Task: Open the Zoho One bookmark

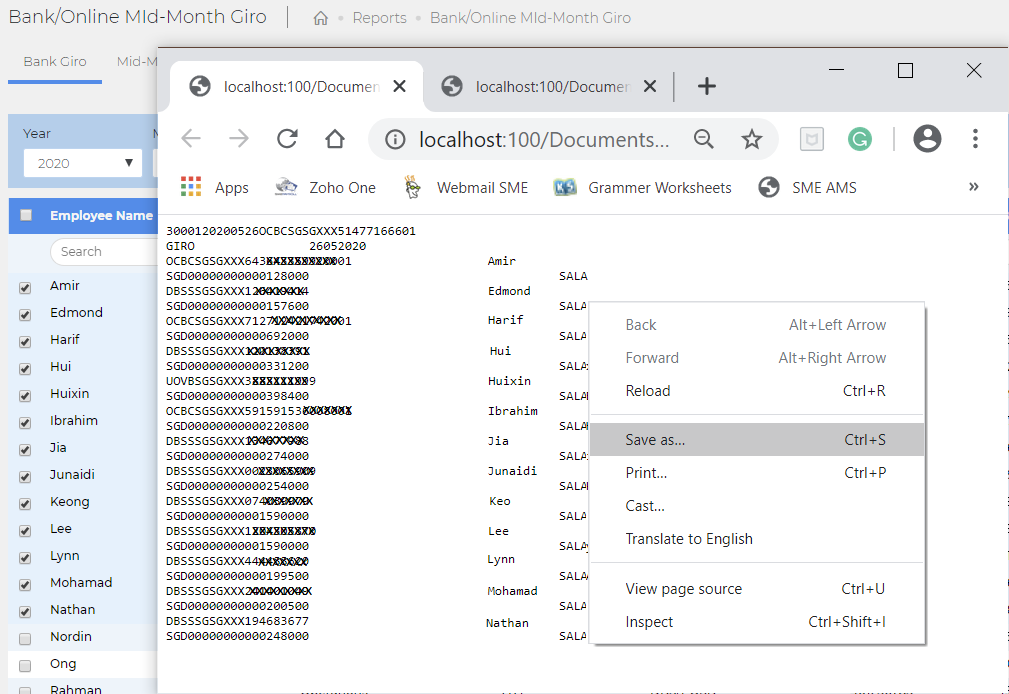Action: pyautogui.click(x=325, y=187)
